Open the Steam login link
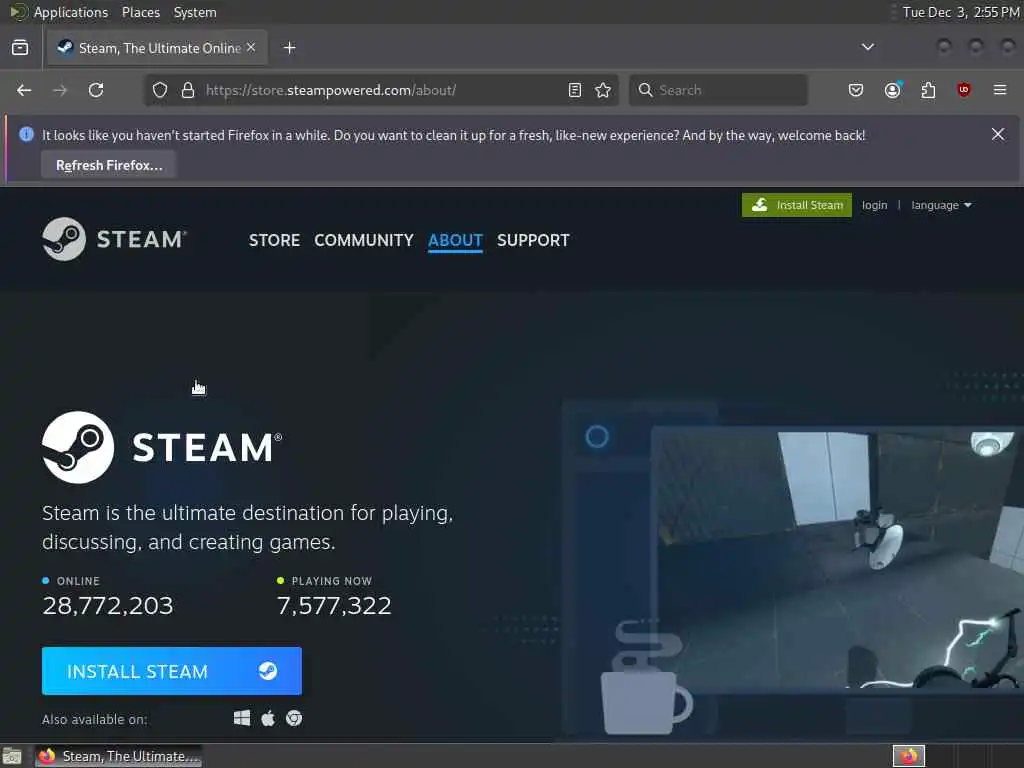The image size is (1024, 768). (874, 205)
